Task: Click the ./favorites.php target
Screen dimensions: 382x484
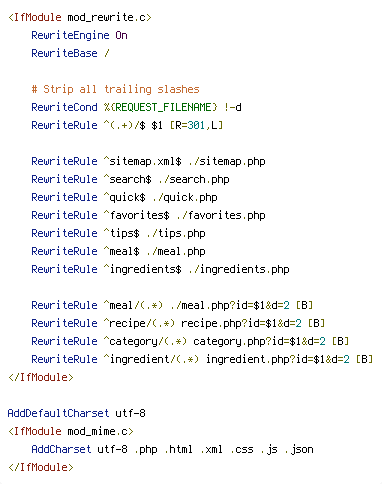Action: coord(221,215)
